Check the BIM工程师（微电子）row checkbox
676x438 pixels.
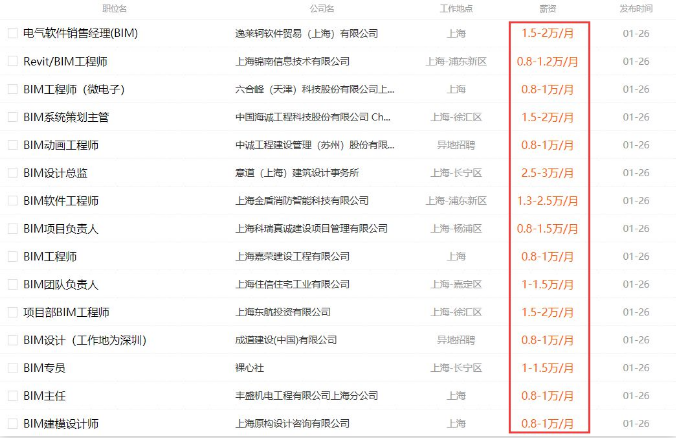pyautogui.click(x=13, y=89)
